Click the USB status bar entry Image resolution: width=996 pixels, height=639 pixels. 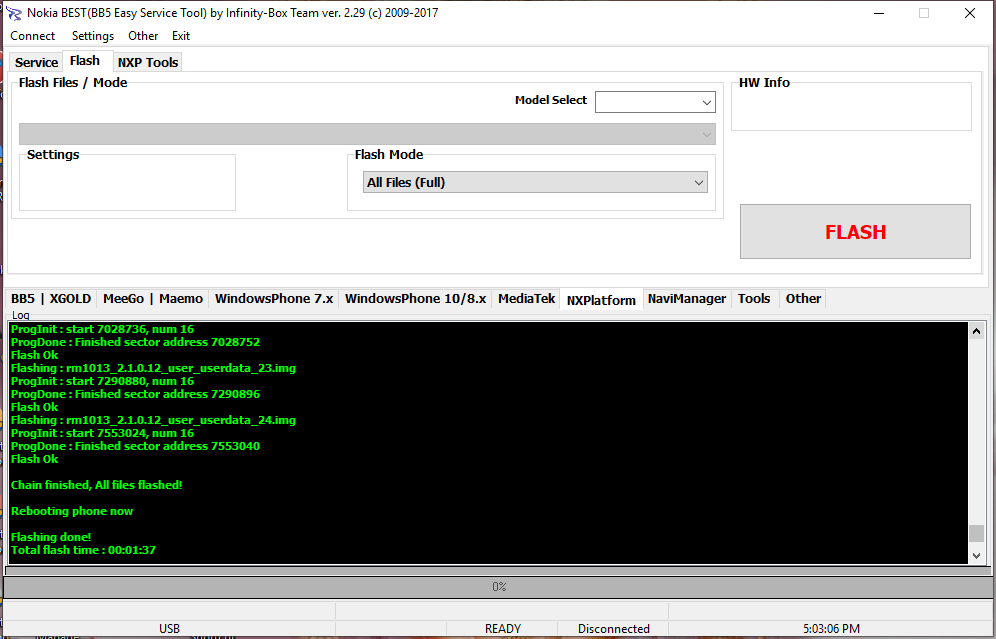click(170, 629)
